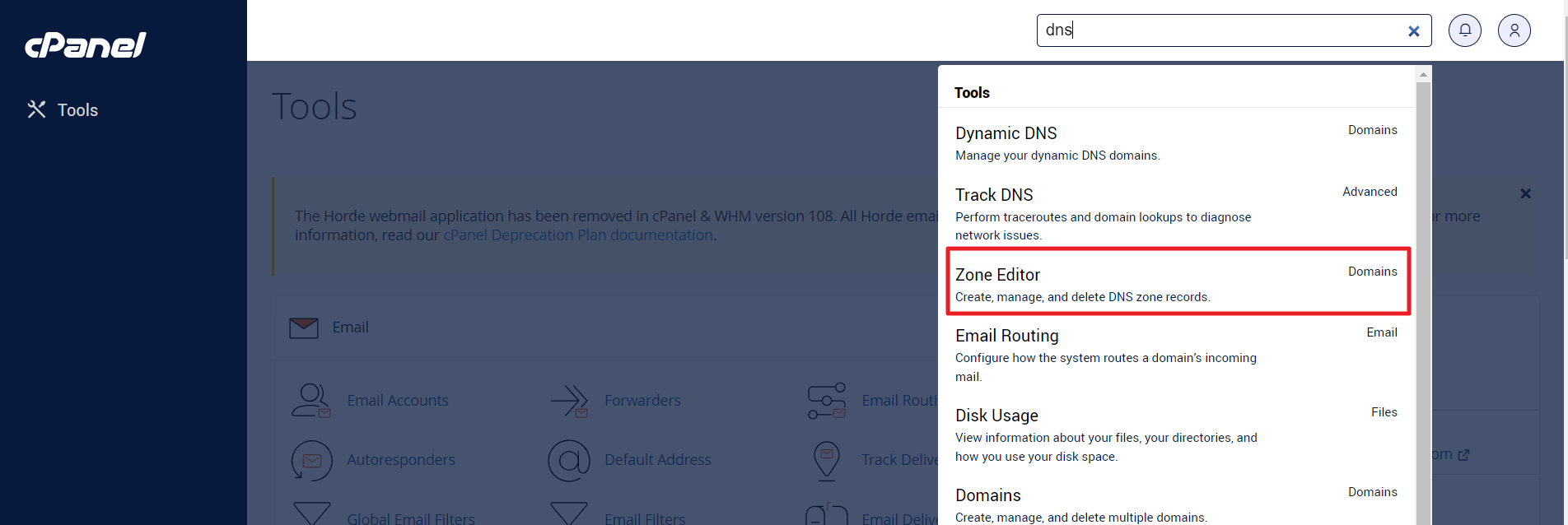
Task: Open Email Accounts
Action: 398,401
